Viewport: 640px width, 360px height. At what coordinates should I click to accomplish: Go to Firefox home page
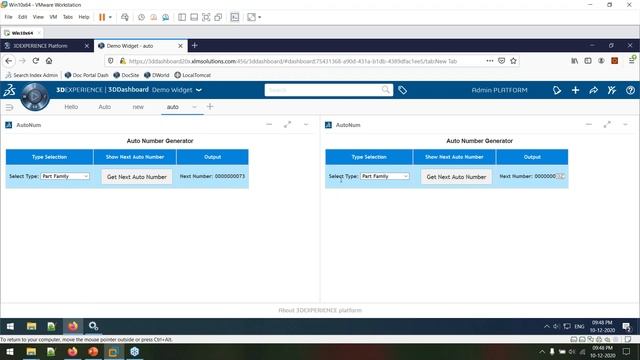click(x=49, y=61)
